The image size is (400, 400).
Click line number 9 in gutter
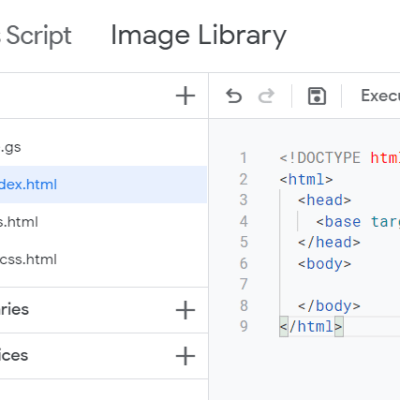[244, 326]
